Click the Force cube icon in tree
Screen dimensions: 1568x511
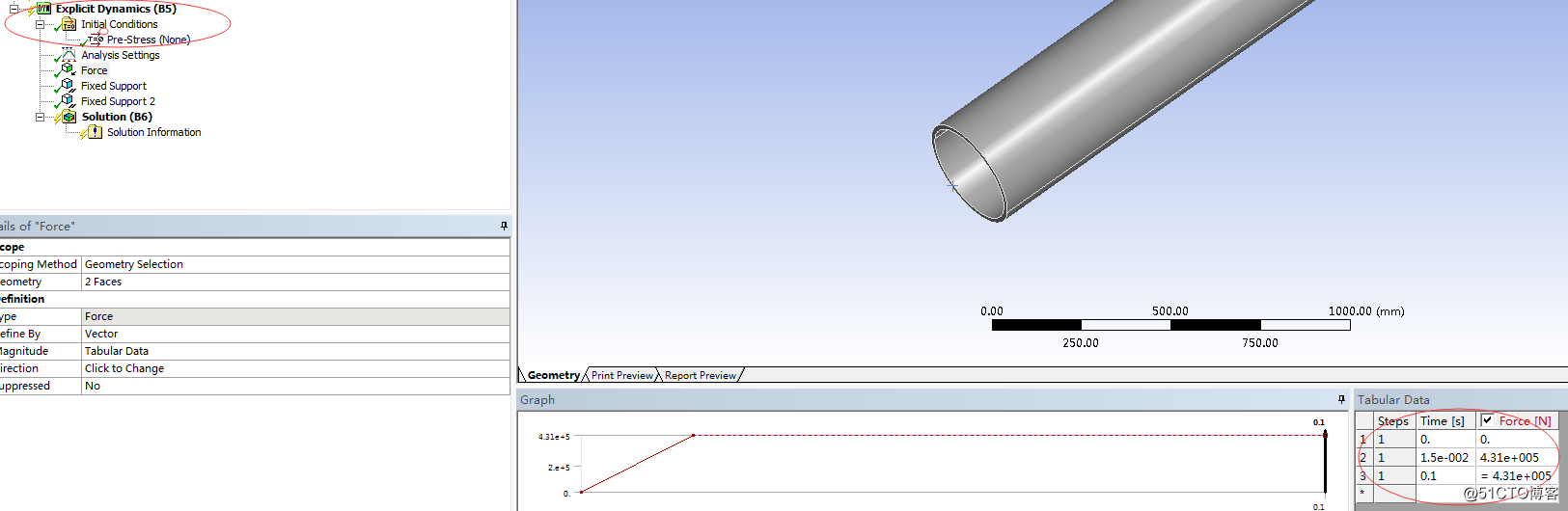(69, 69)
